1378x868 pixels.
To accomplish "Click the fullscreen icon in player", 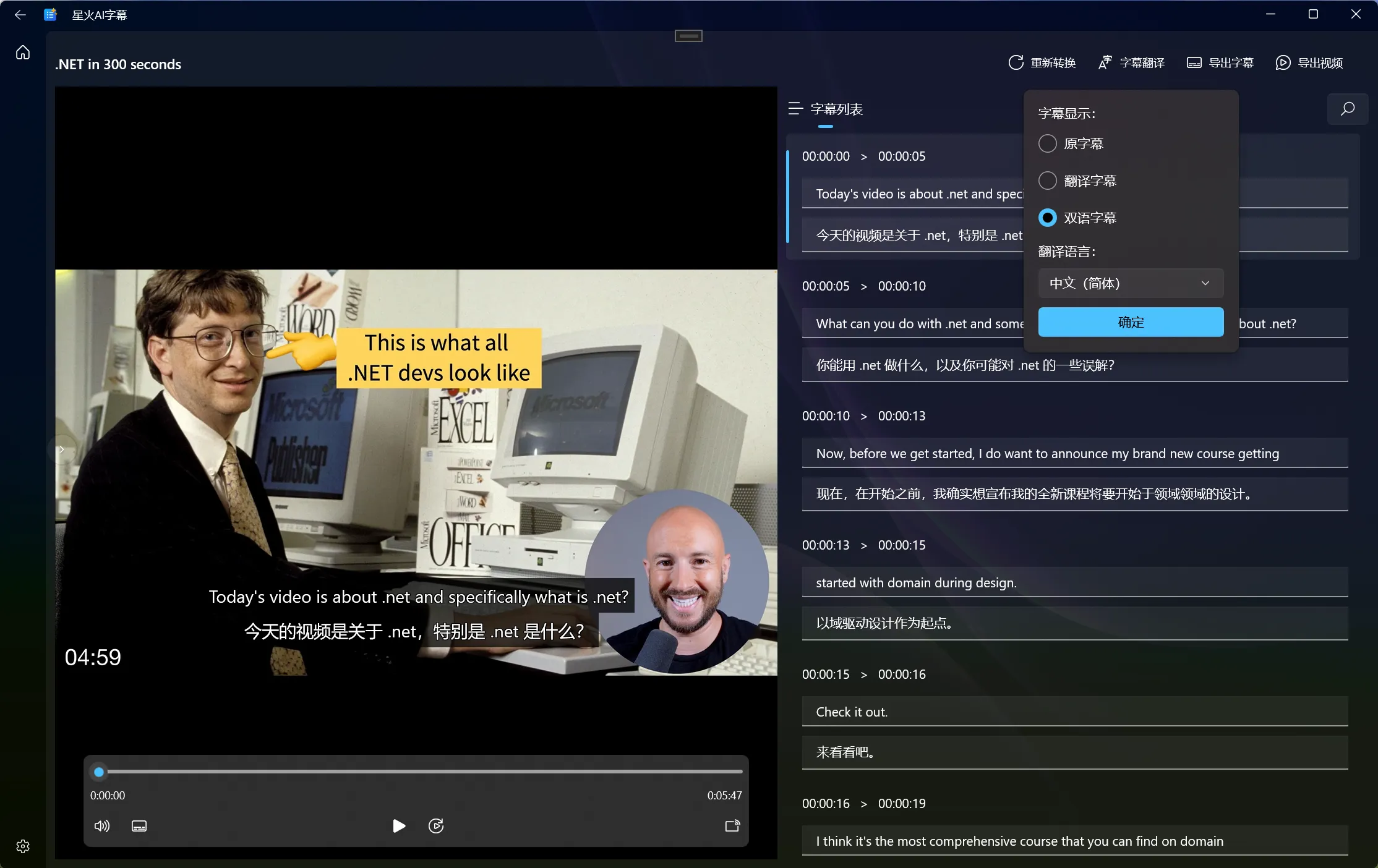I will (x=732, y=826).
